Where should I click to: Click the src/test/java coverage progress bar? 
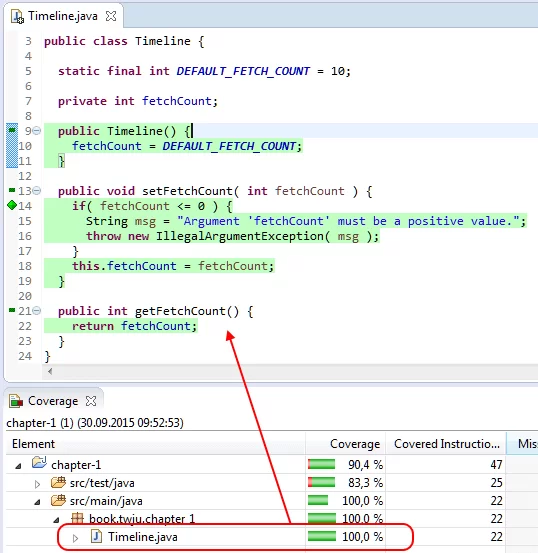pyautogui.click(x=321, y=482)
